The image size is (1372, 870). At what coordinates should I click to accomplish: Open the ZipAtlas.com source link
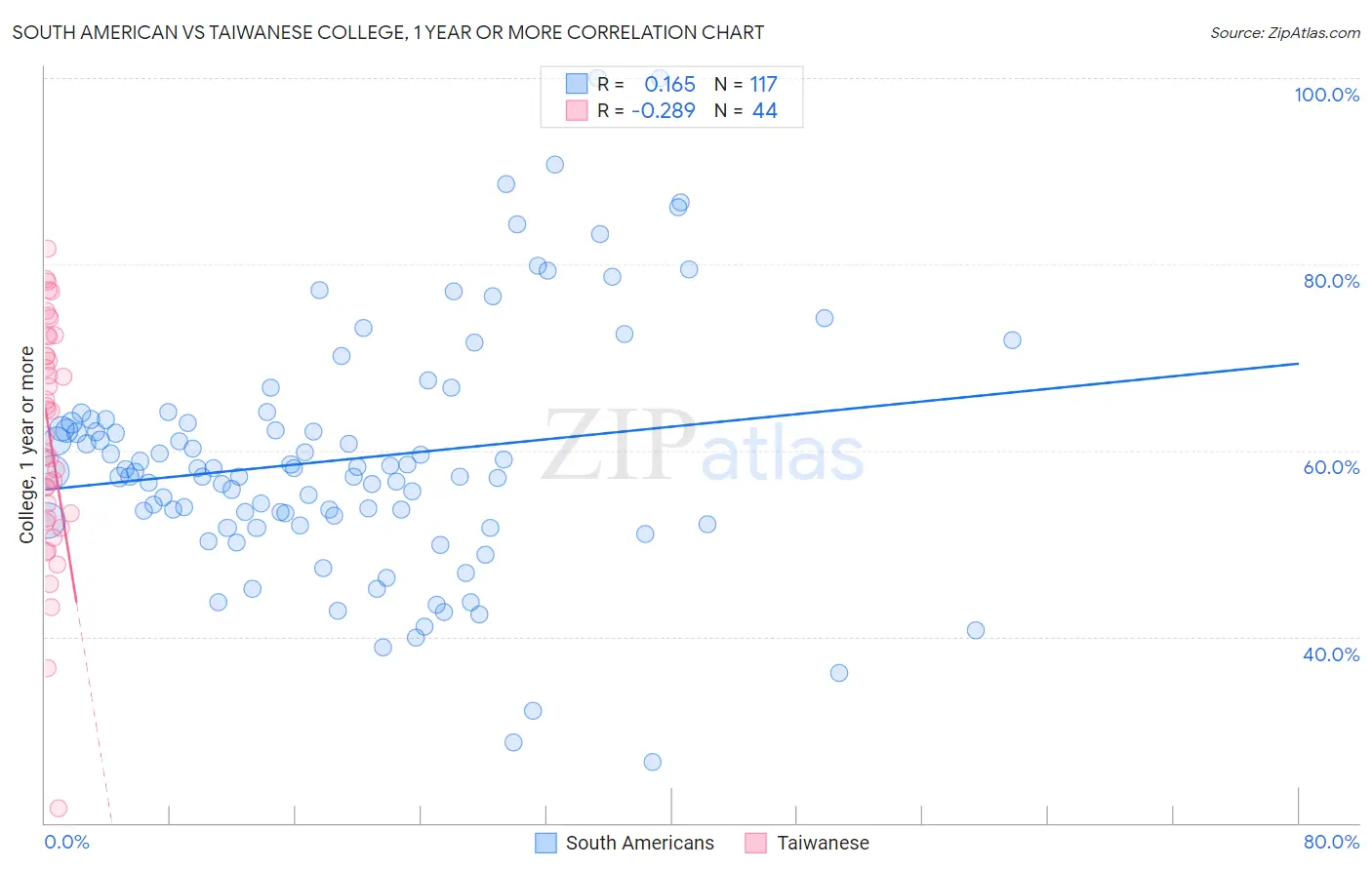point(1284,32)
